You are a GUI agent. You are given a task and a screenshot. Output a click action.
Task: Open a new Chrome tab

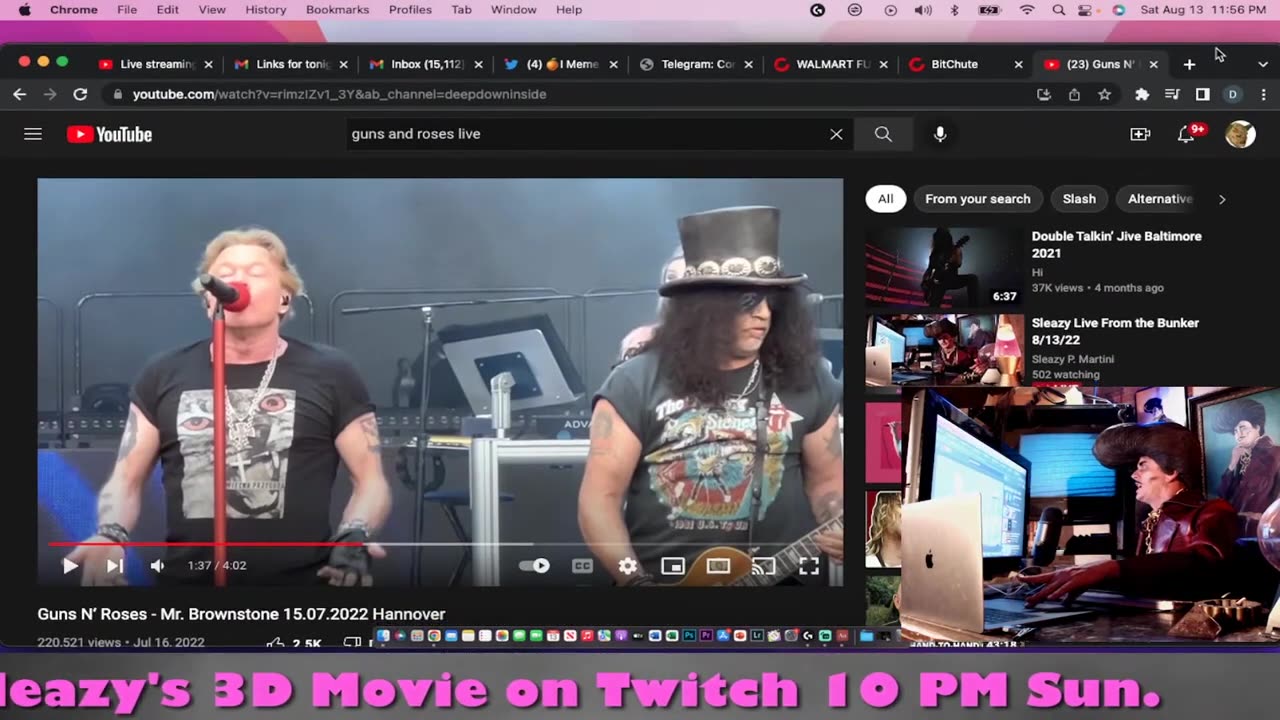point(1189,64)
